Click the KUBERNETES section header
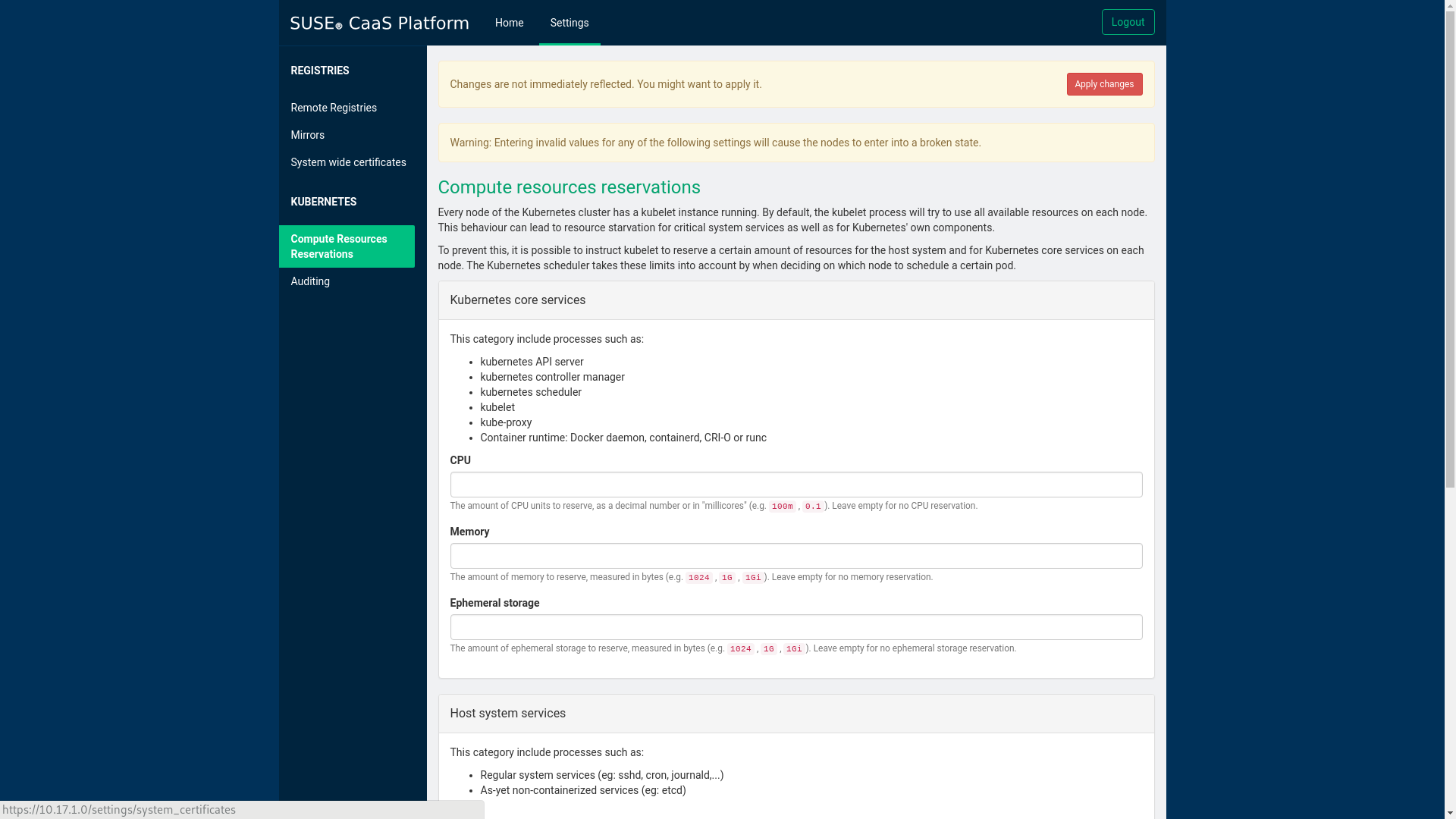The image size is (1456, 819). coord(323,201)
